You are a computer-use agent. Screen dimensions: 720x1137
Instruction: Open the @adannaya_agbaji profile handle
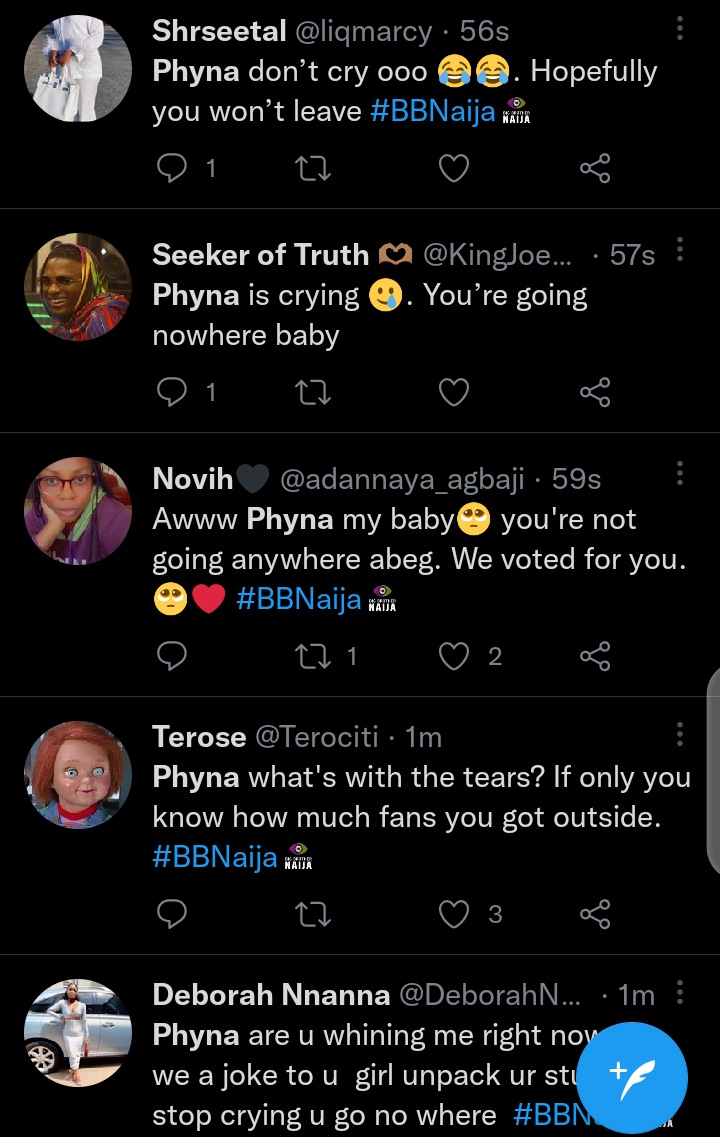point(402,480)
